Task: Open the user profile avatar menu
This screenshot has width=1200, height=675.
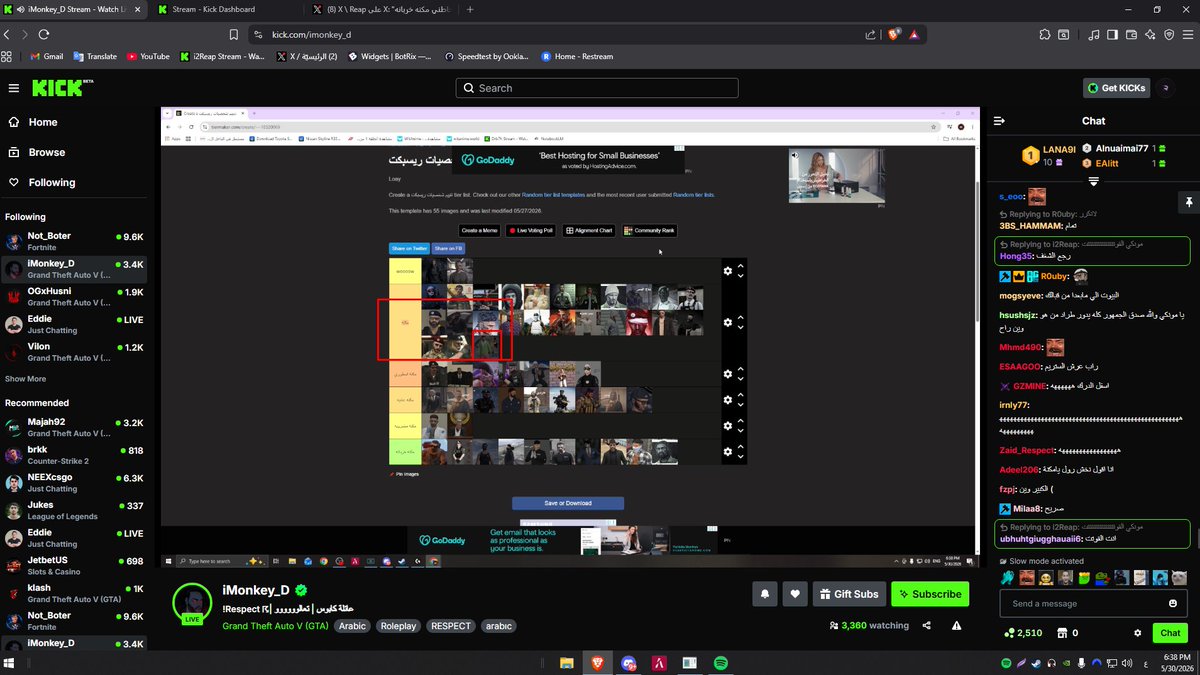Action: pos(1166,88)
